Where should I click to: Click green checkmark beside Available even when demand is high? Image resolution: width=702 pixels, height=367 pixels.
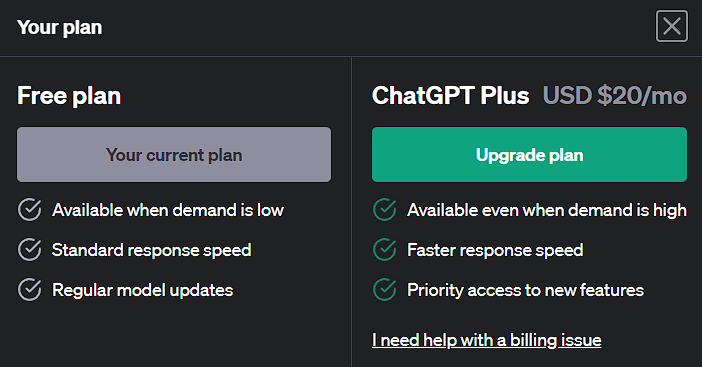385,210
